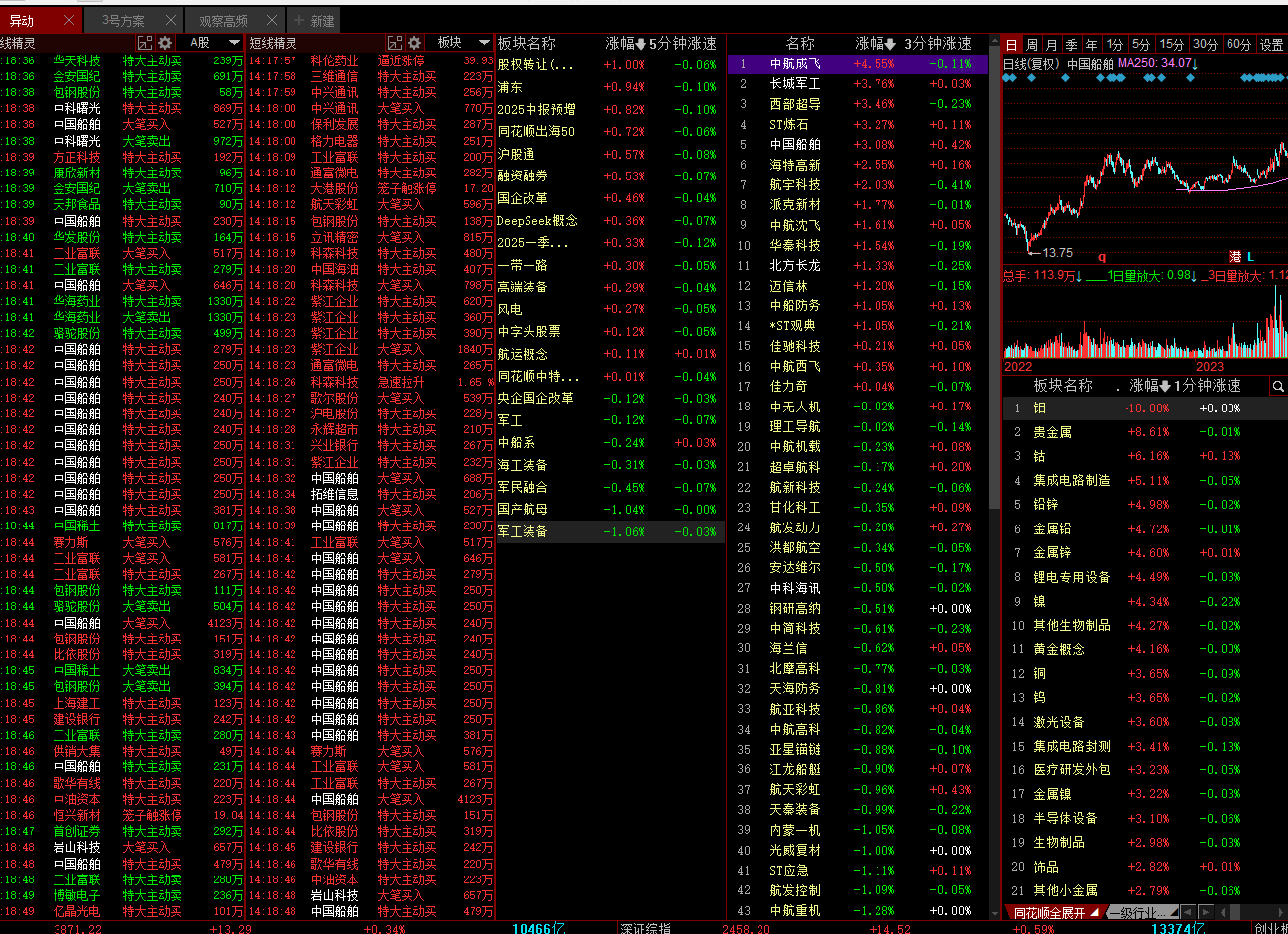The height and width of the screenshot is (934, 1288).
Task: Click 涨幅 sort arrow in 板块名称 list
Action: click(641, 44)
